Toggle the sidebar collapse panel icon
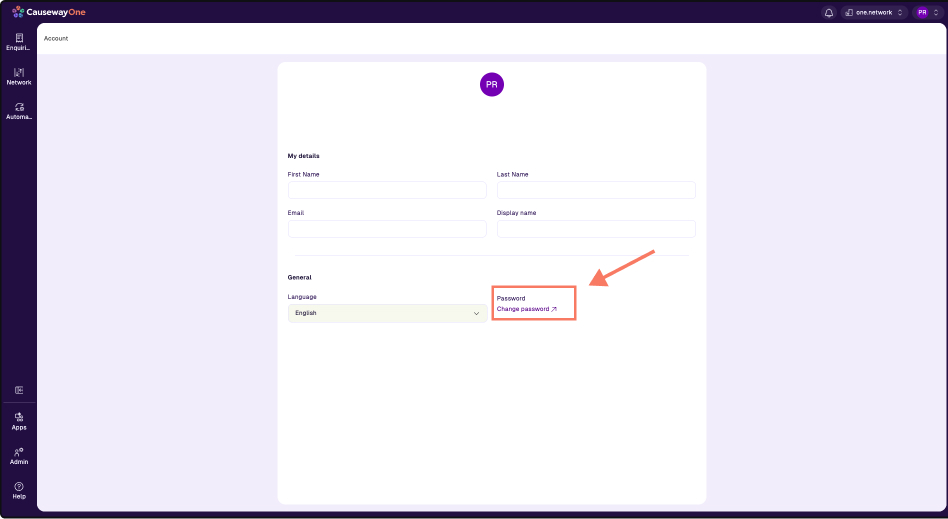The image size is (948, 519). click(19, 390)
